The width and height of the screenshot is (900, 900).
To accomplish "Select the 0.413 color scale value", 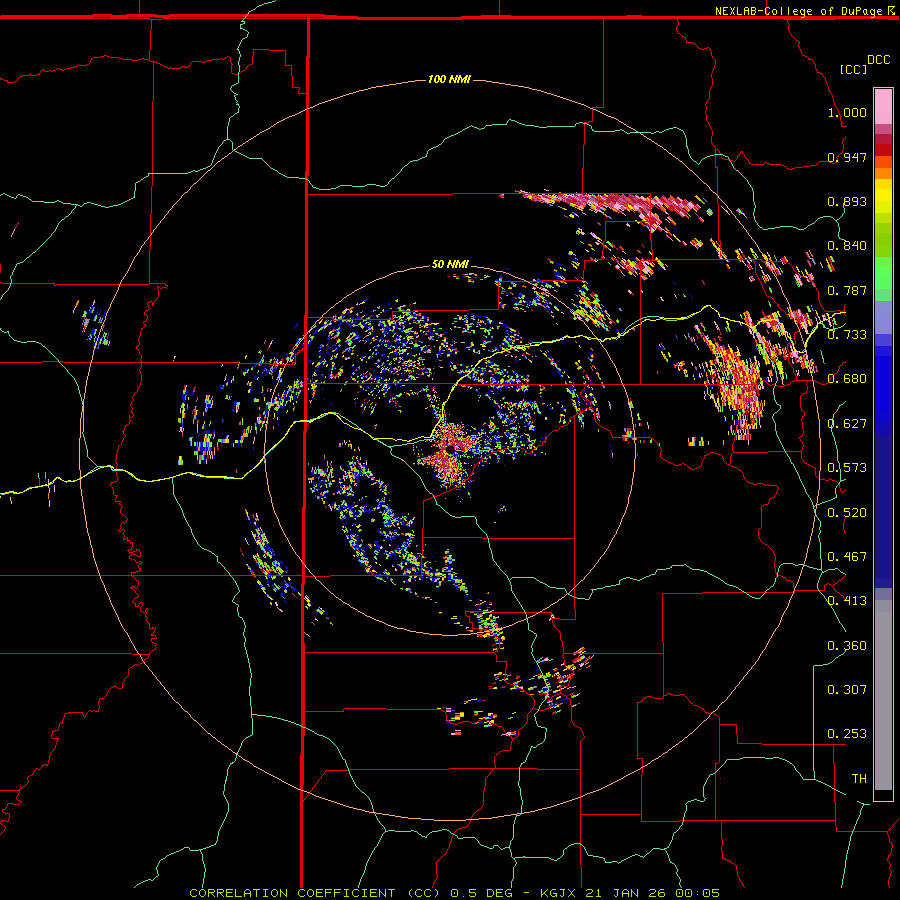I will point(847,601).
